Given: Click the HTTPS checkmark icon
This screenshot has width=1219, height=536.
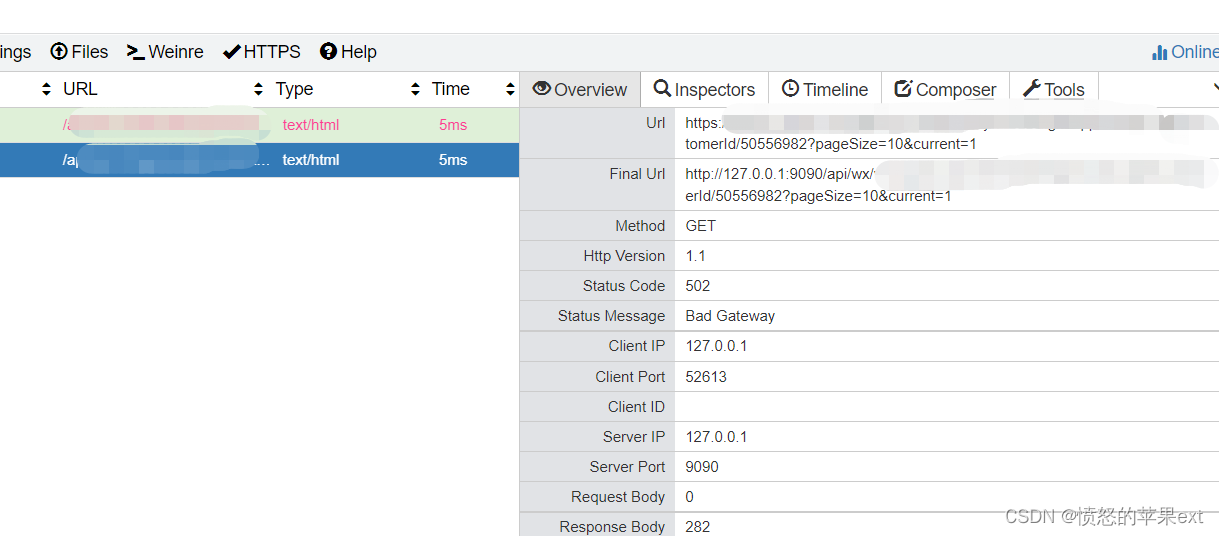Looking at the screenshot, I should coord(232,52).
